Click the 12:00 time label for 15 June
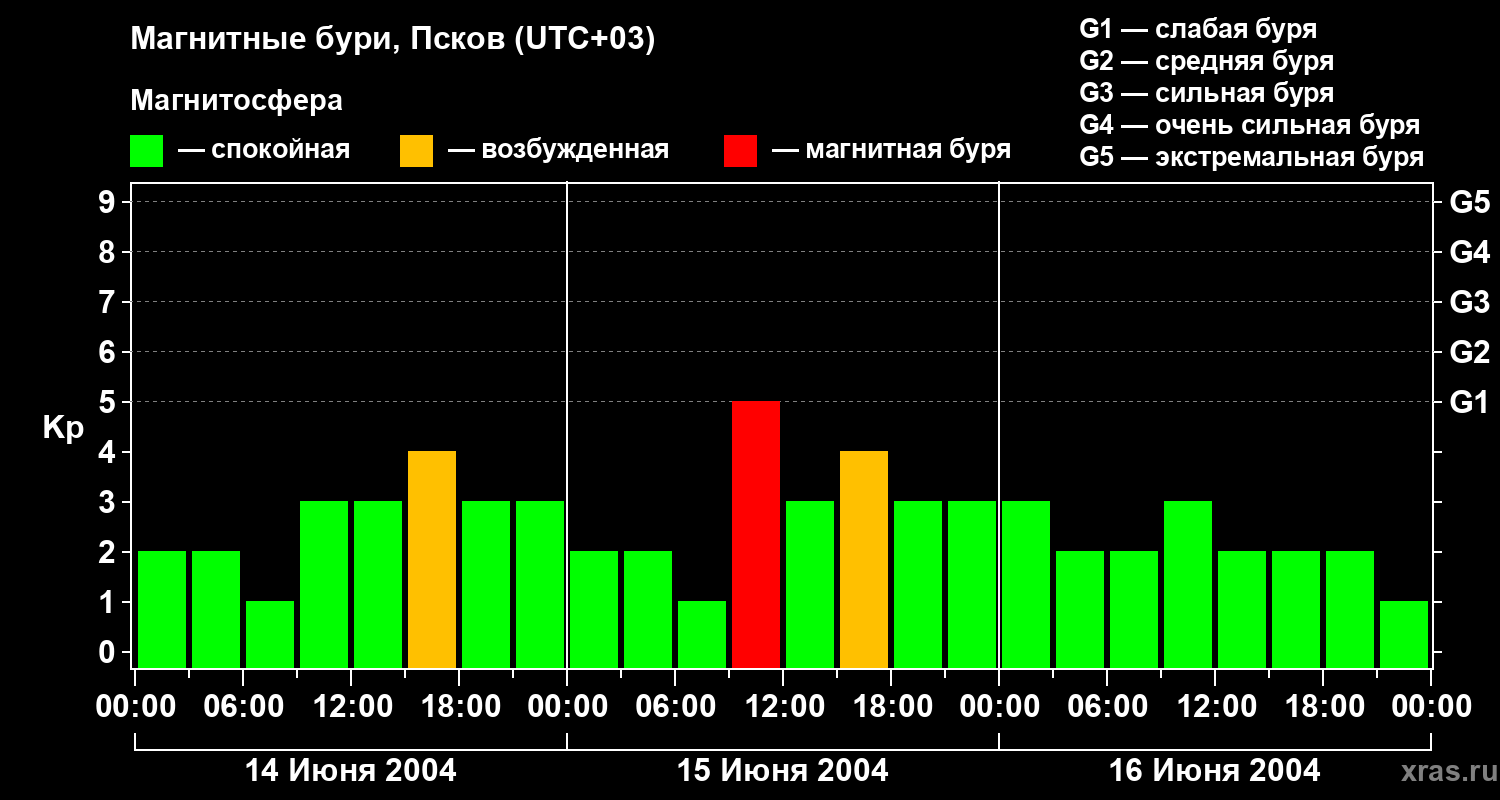 click(783, 707)
